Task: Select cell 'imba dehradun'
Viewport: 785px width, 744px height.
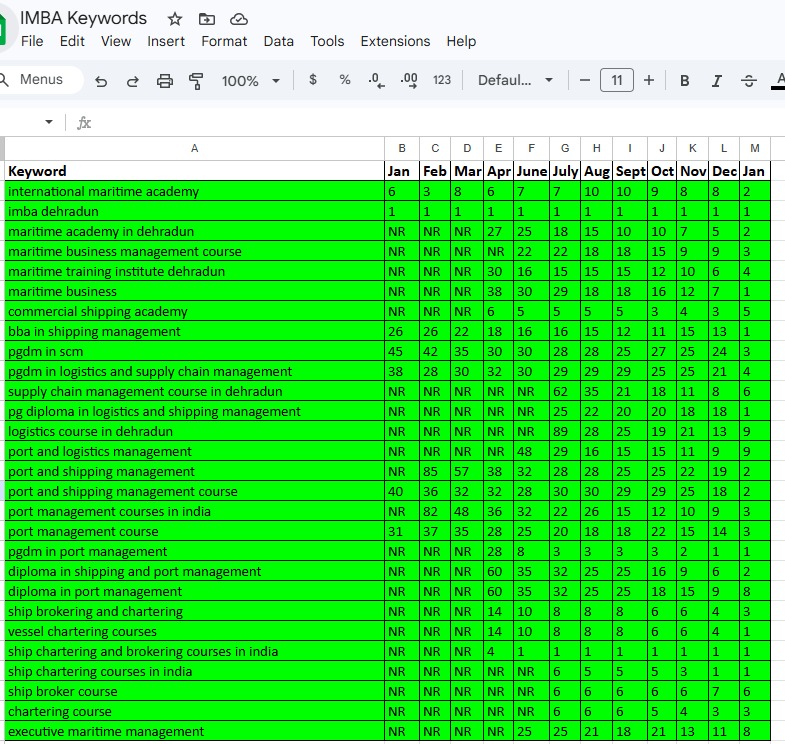Action: tap(194, 211)
